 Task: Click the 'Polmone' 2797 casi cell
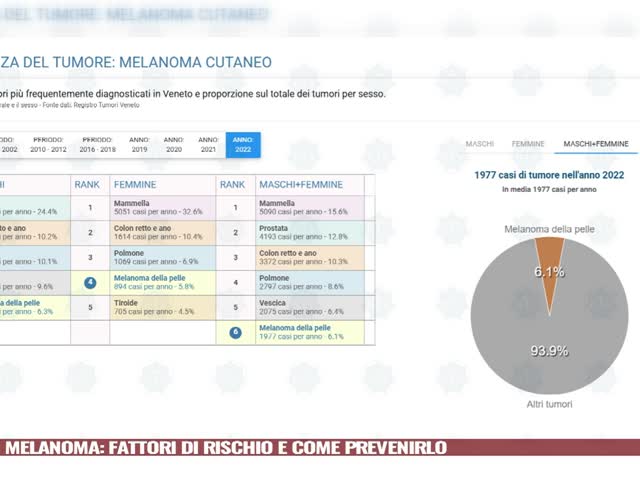pos(310,282)
